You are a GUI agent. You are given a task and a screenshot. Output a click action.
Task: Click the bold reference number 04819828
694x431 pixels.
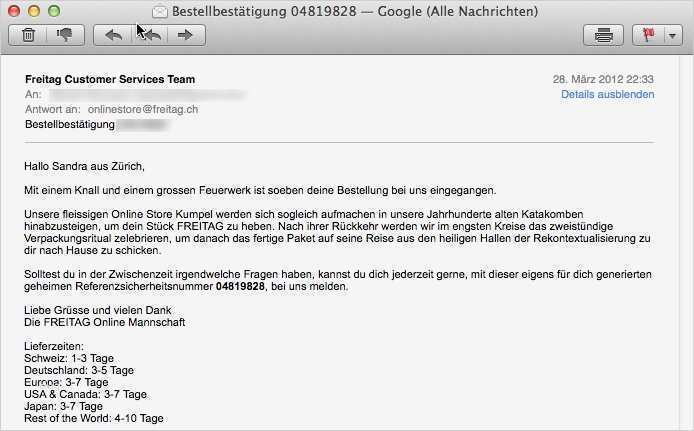(x=240, y=286)
